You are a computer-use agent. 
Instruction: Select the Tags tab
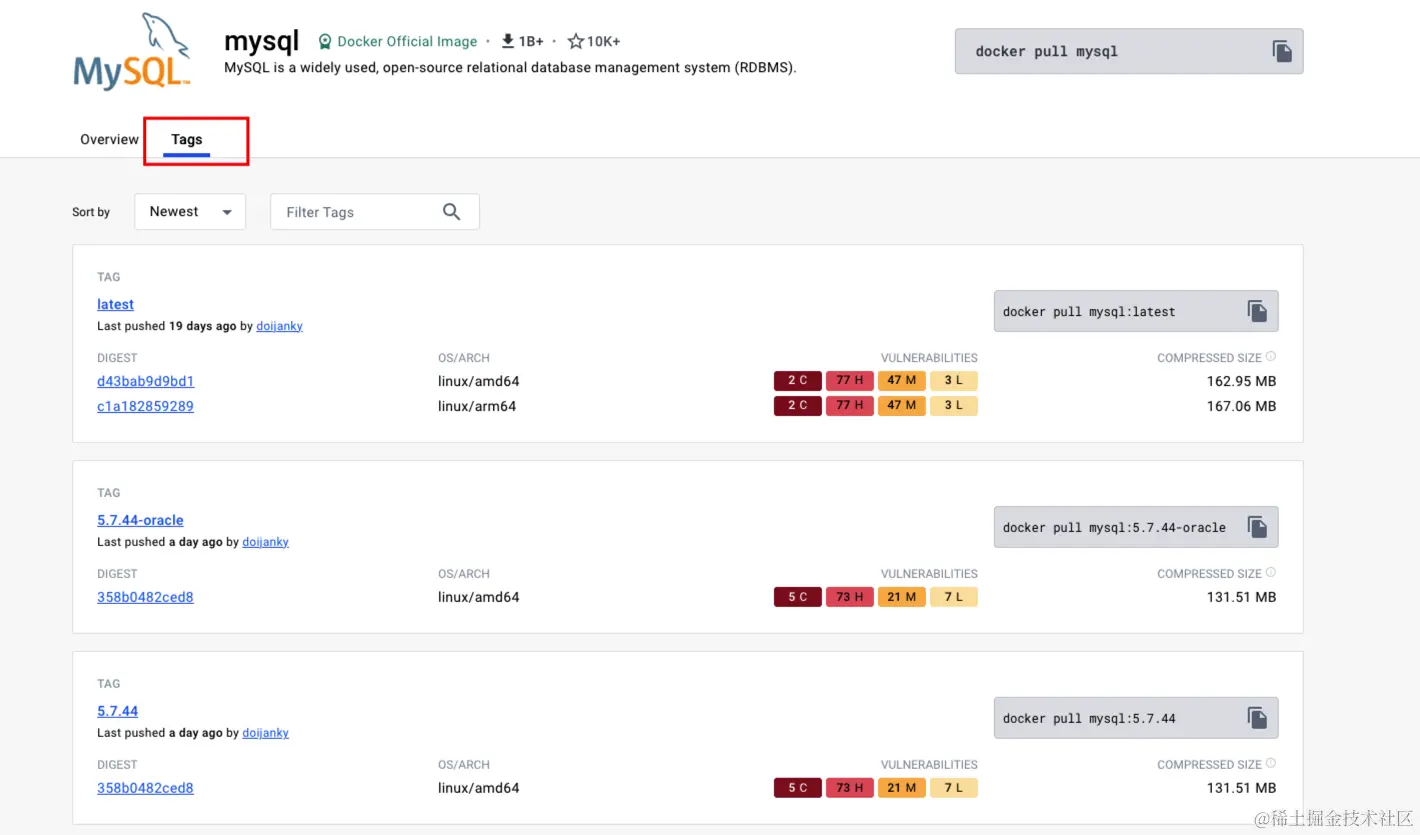coord(187,140)
